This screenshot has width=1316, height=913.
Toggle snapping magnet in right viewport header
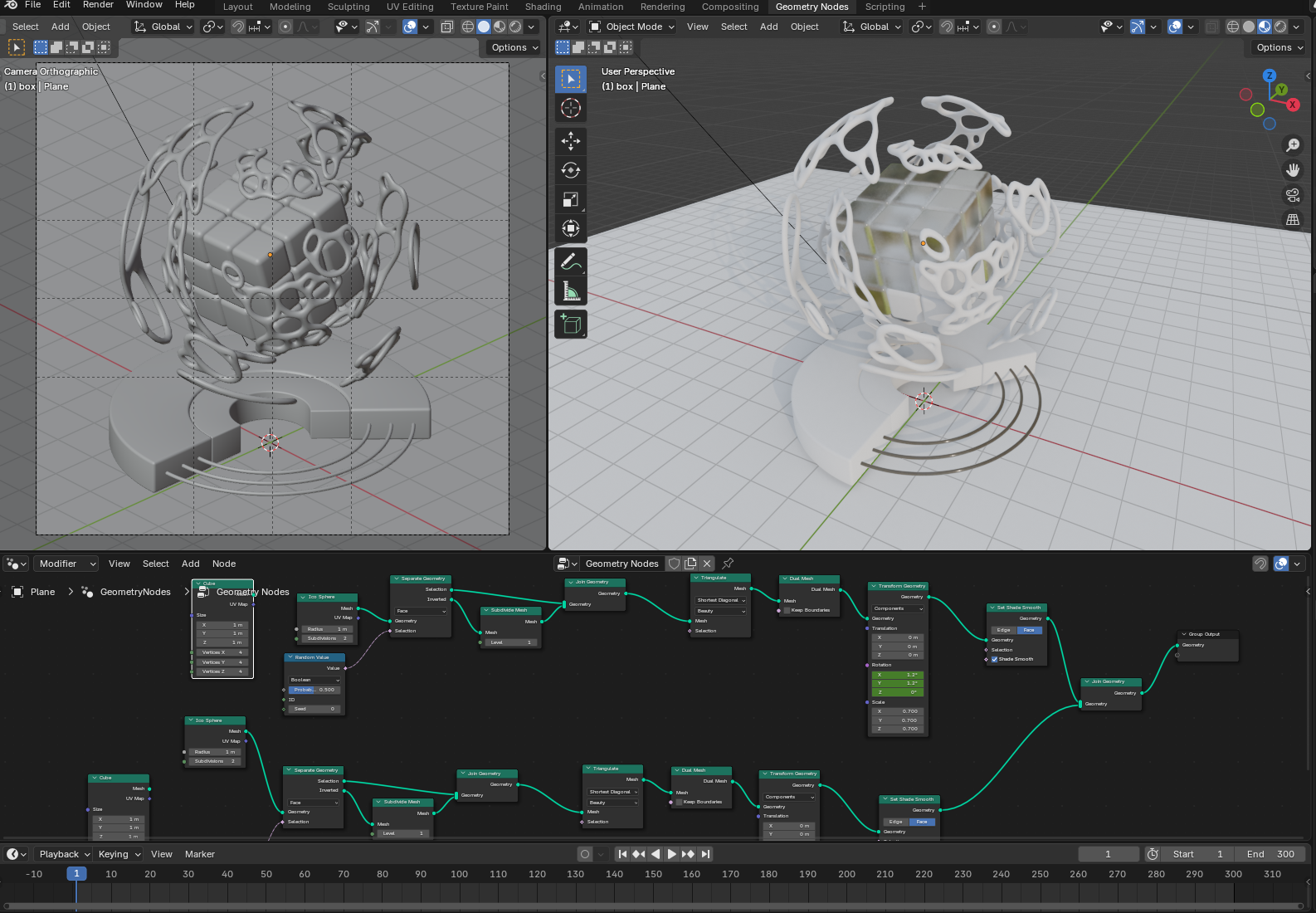click(x=947, y=27)
